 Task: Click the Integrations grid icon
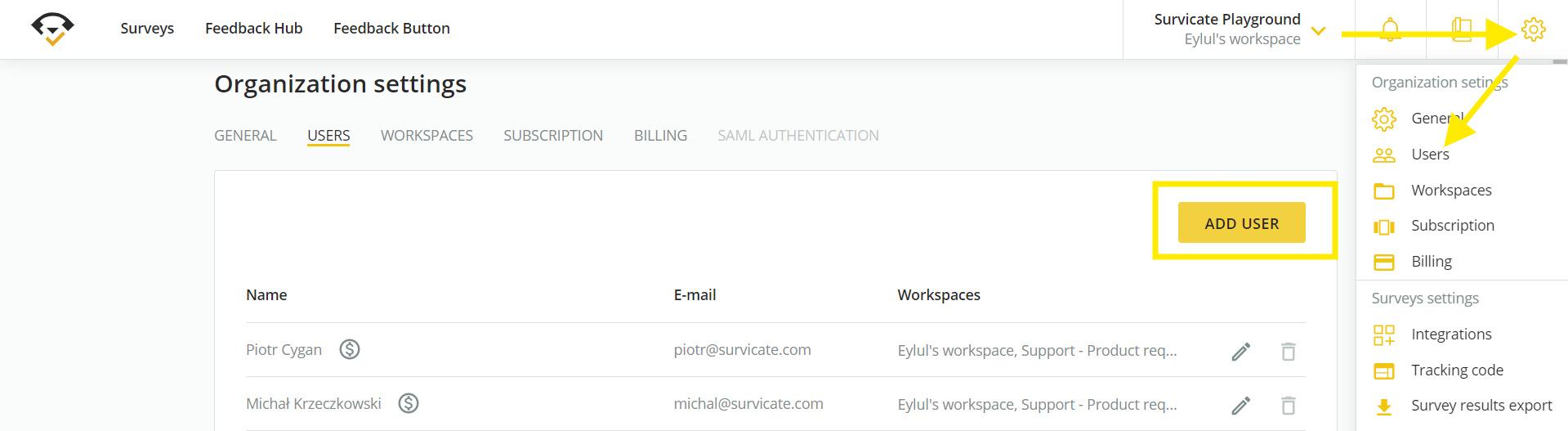pyautogui.click(x=1384, y=334)
